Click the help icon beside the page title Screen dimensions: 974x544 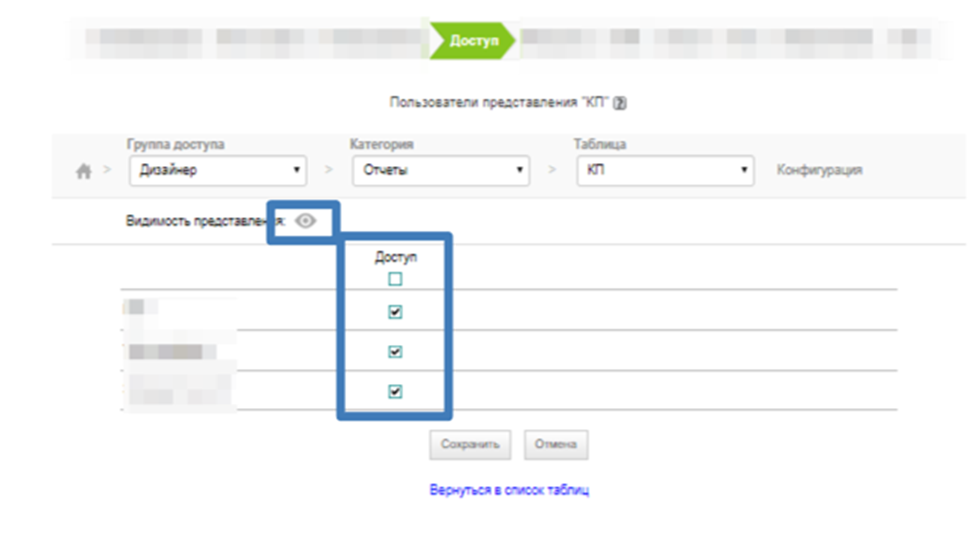(620, 103)
